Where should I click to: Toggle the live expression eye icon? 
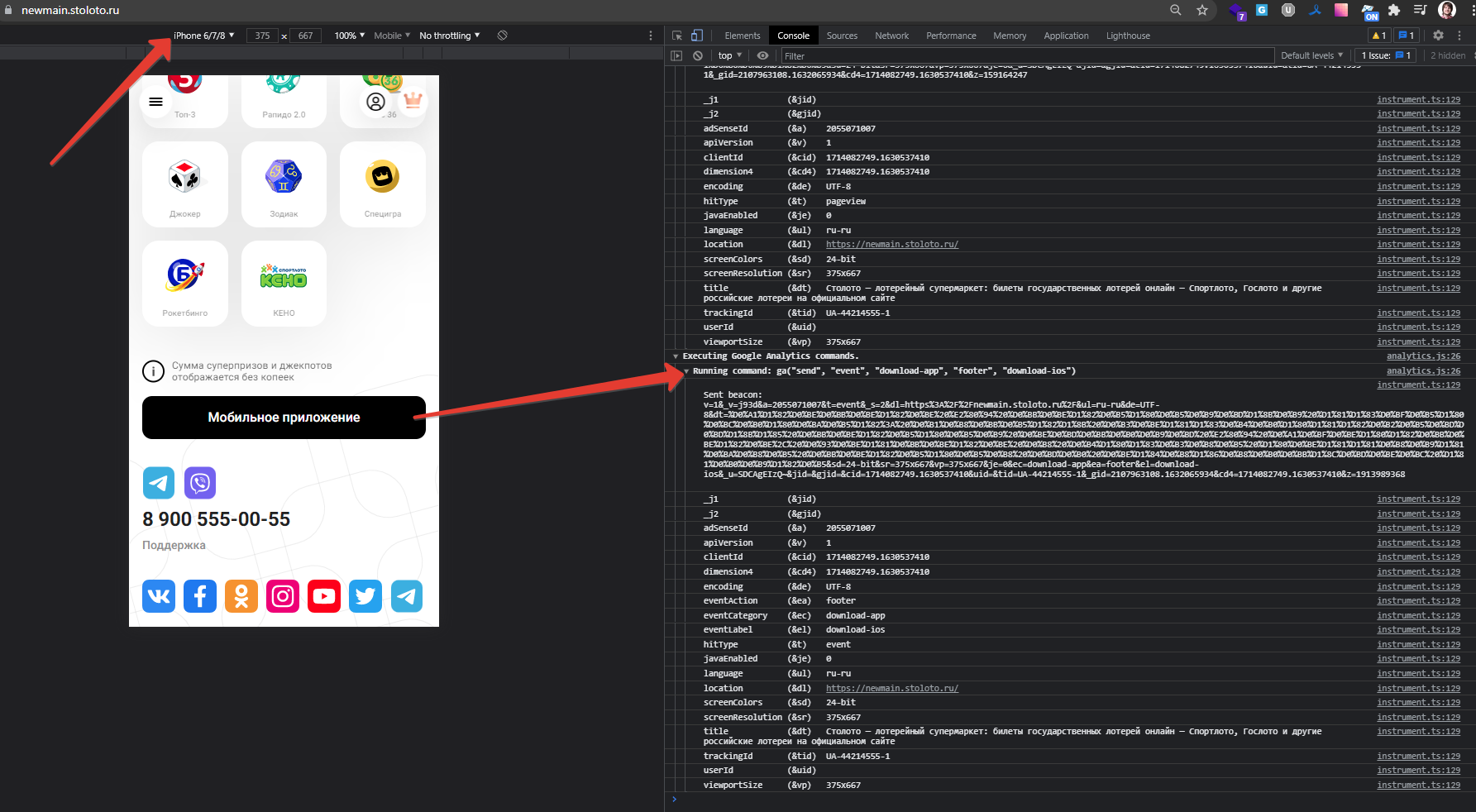tap(762, 55)
